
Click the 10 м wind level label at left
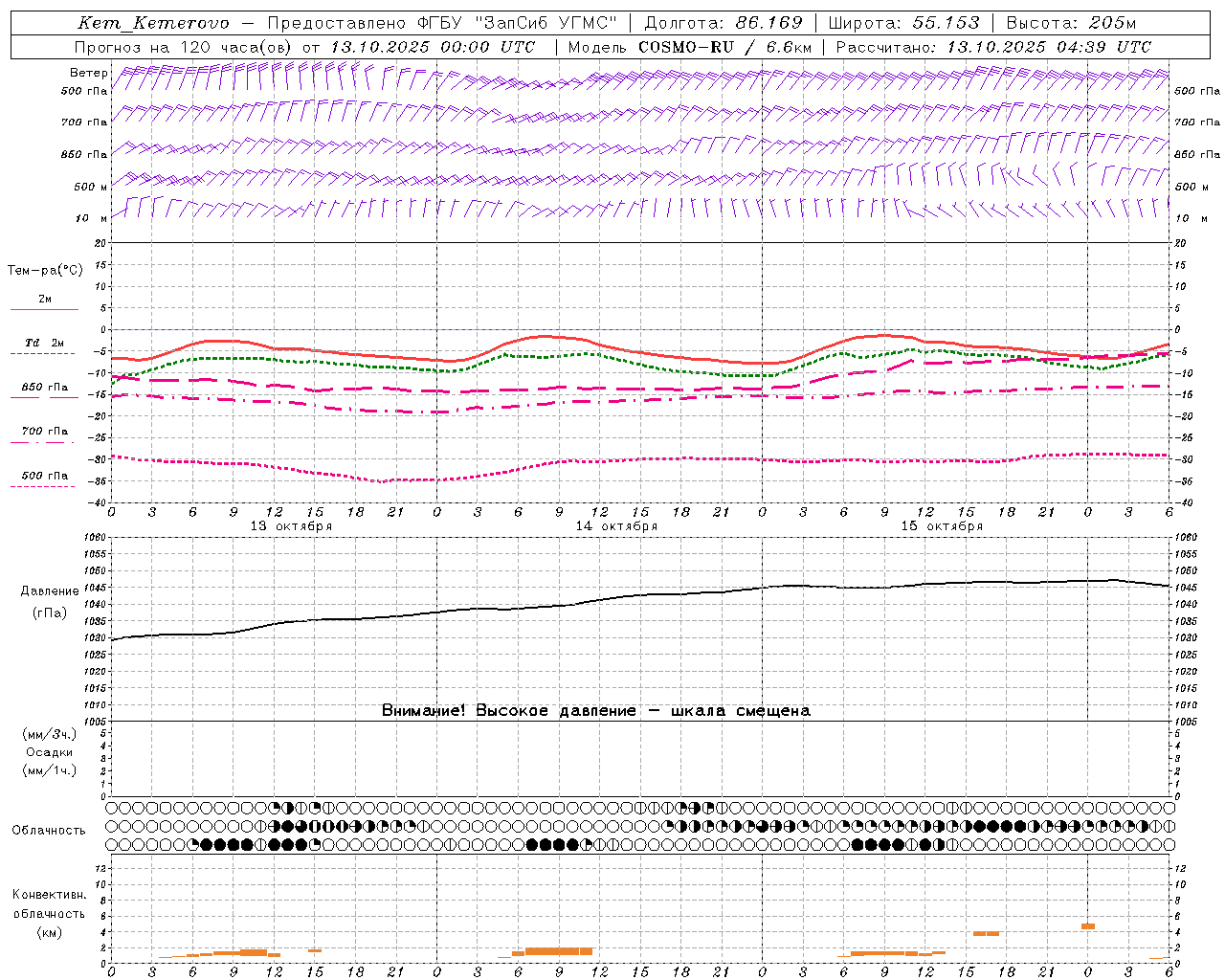point(91,218)
